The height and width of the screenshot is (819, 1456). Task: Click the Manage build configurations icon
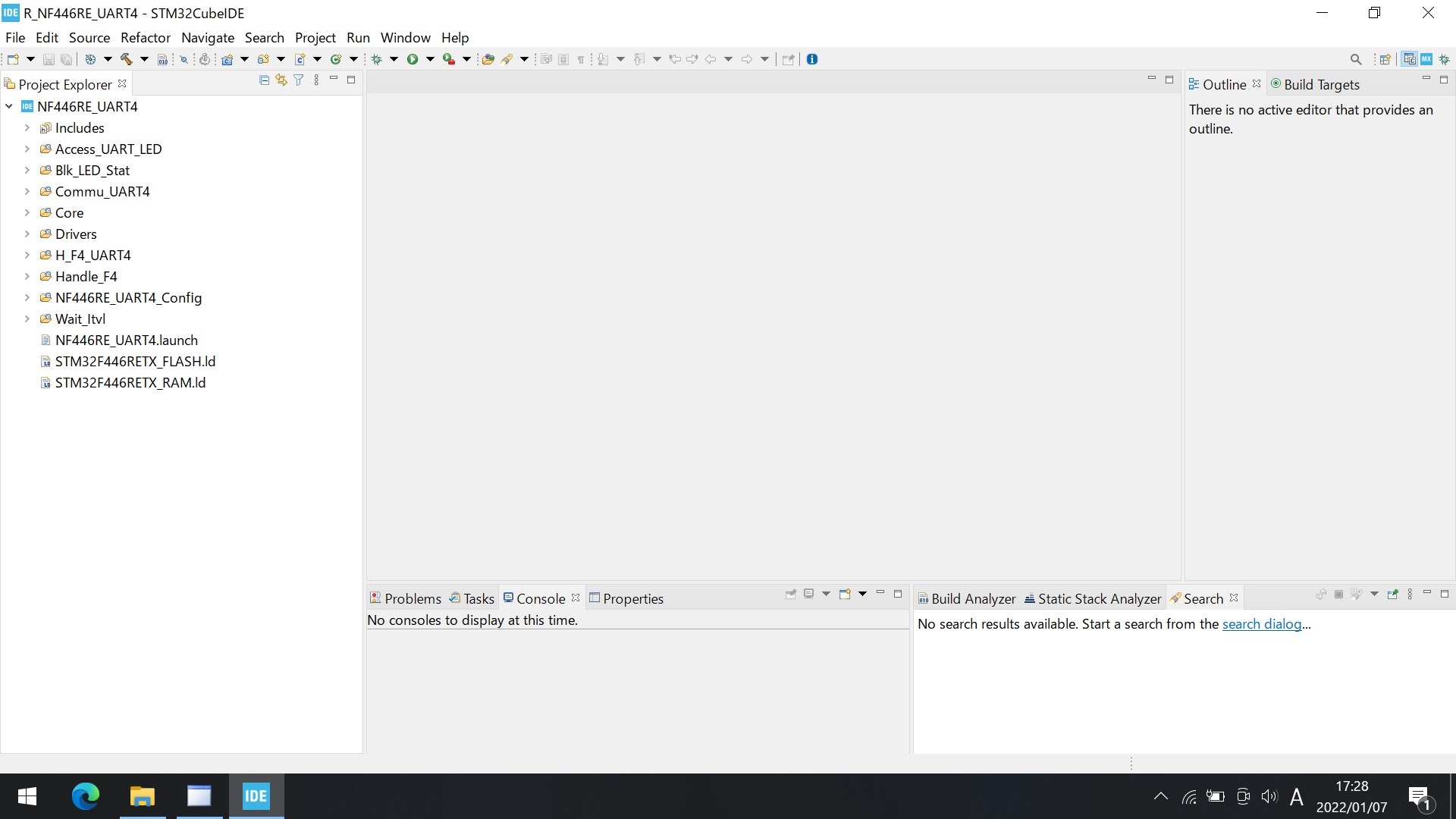[90, 59]
